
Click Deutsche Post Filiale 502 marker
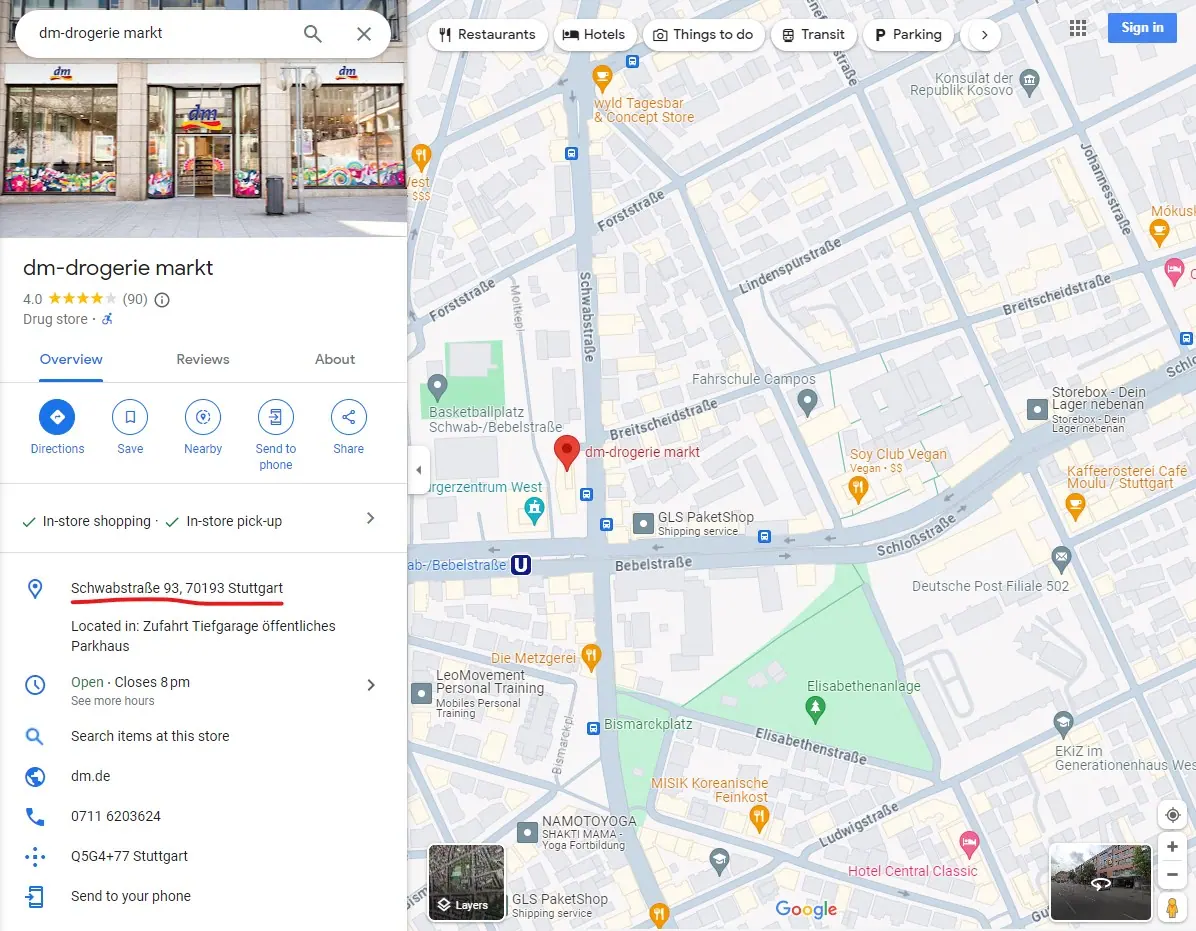[1062, 559]
